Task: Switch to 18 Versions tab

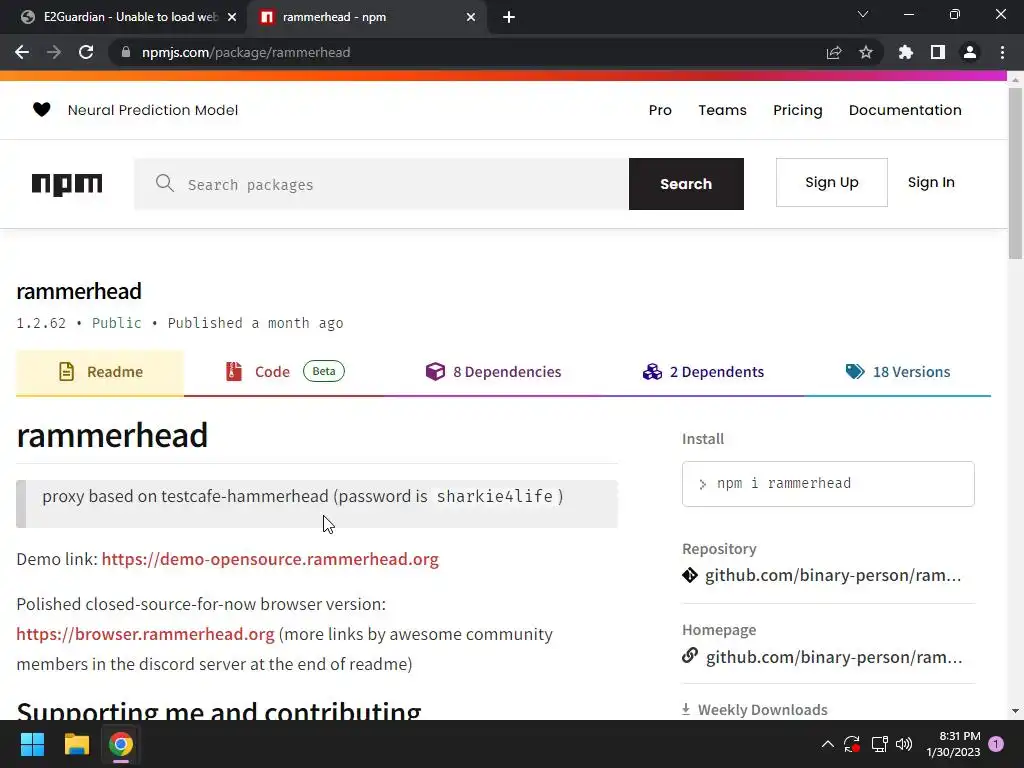Action: [x=898, y=372]
